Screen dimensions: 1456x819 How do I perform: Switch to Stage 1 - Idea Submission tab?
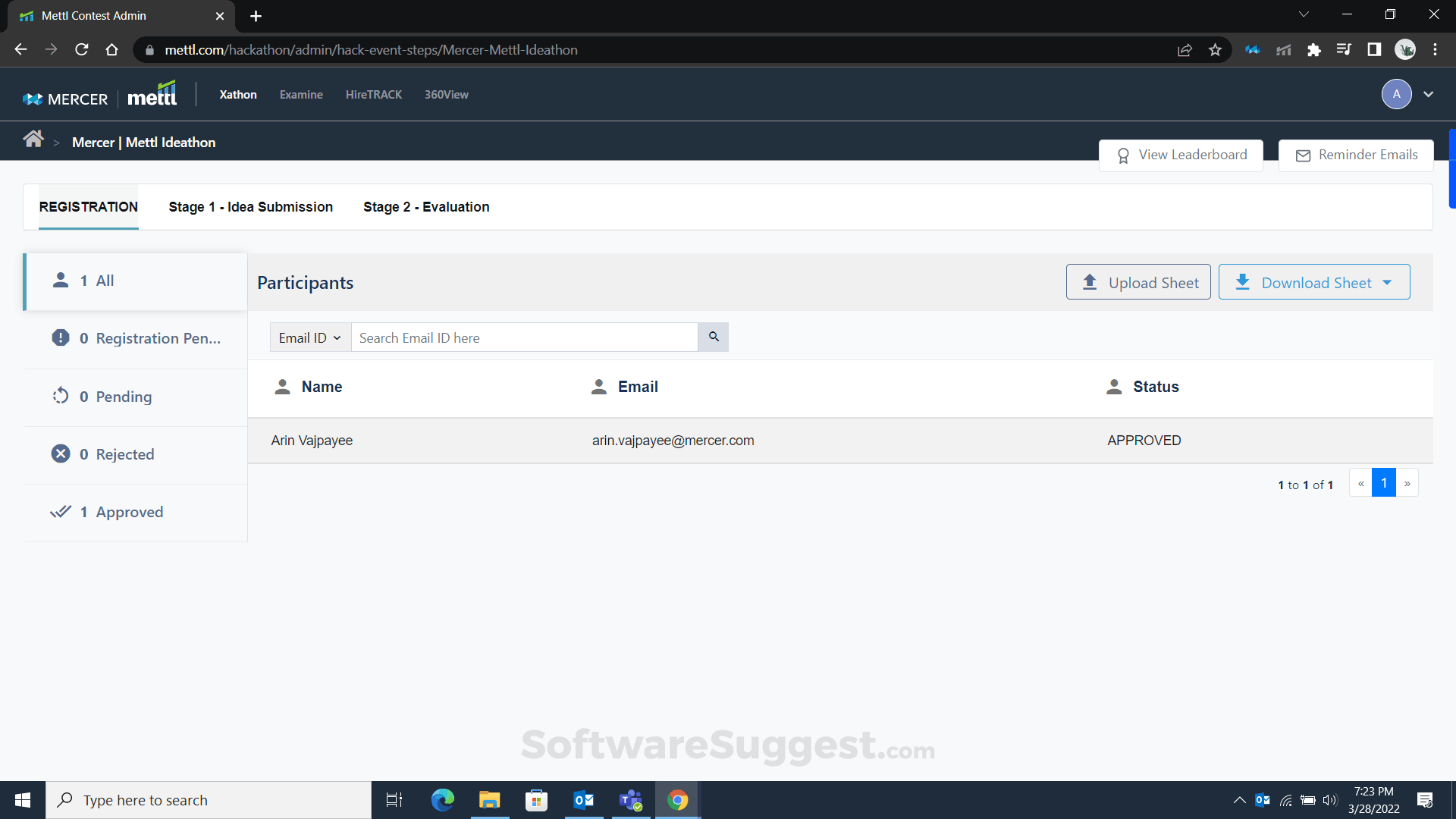tap(250, 206)
